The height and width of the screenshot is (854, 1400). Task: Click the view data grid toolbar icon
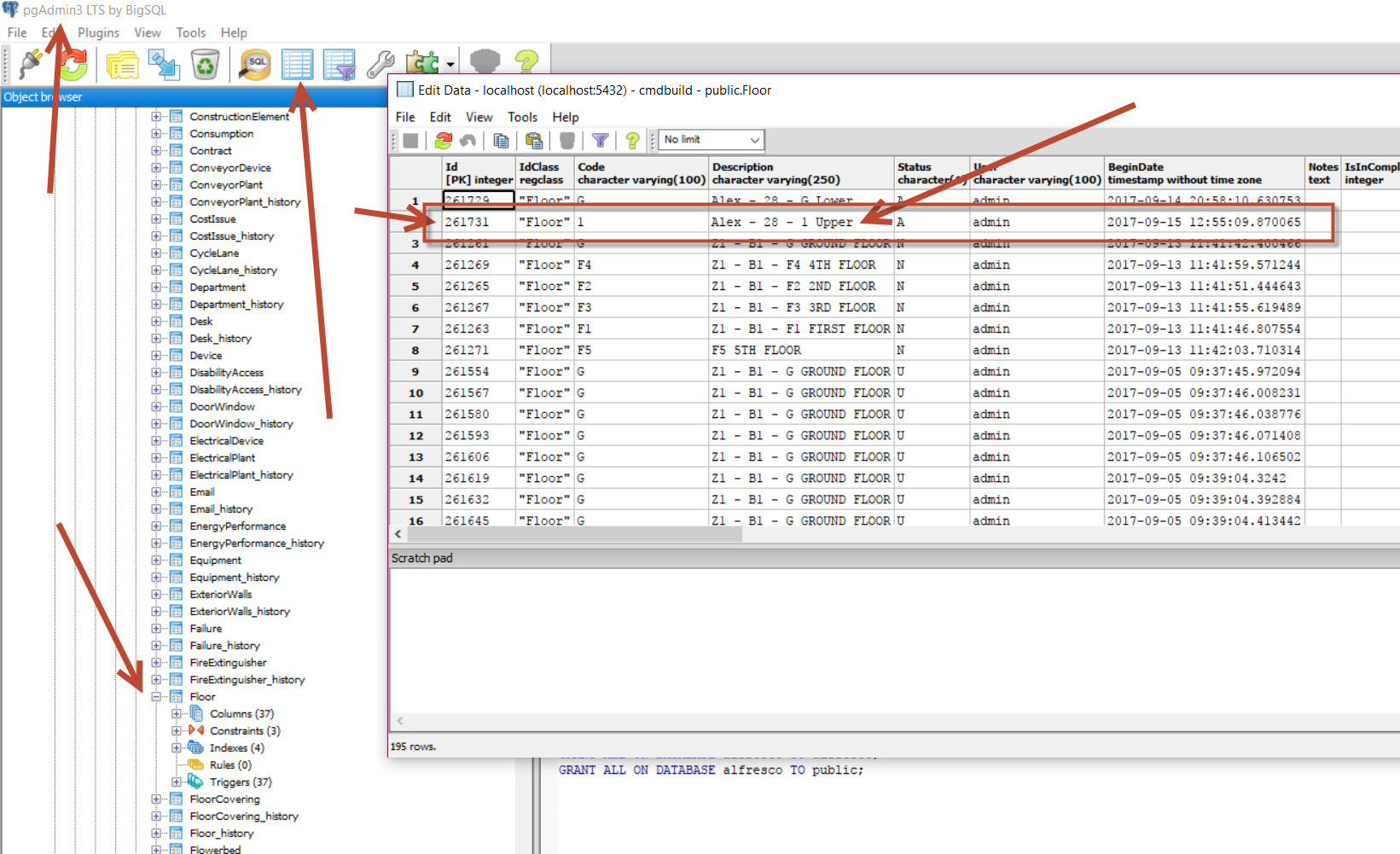click(x=297, y=65)
